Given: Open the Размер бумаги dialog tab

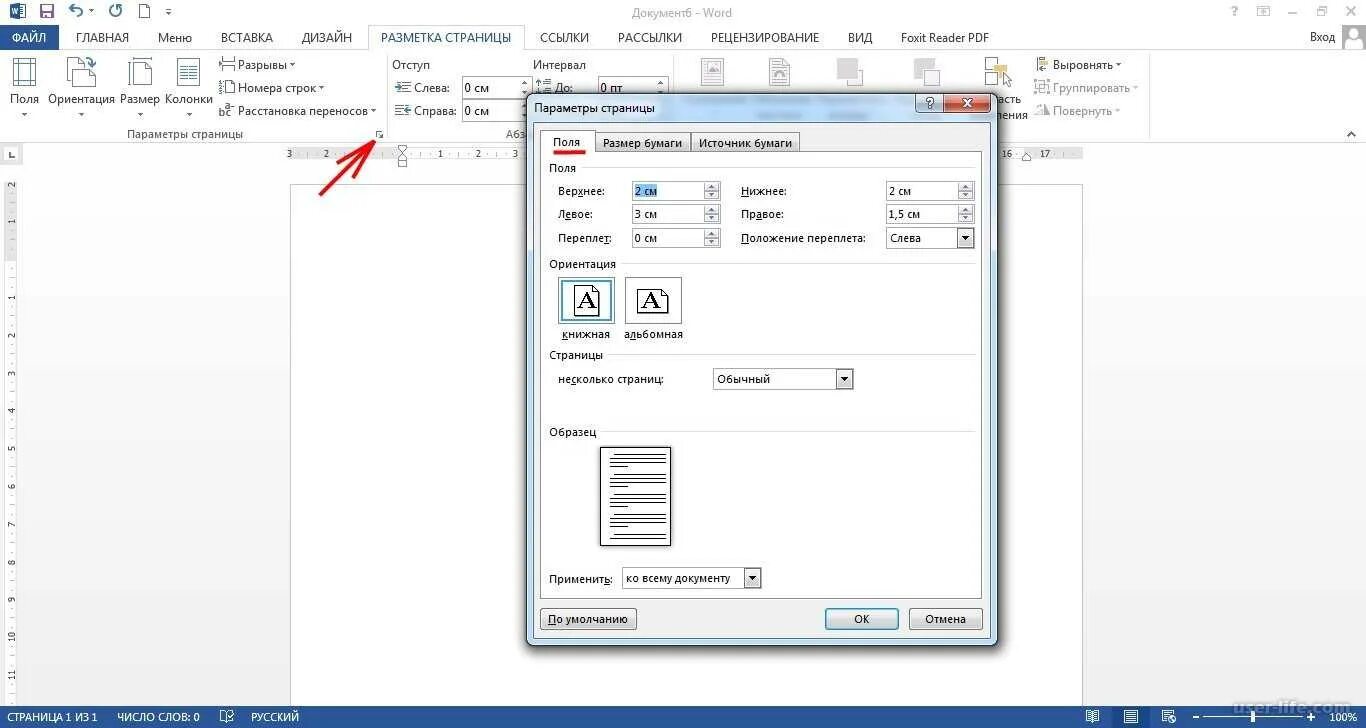Looking at the screenshot, I should pyautogui.click(x=642, y=143).
